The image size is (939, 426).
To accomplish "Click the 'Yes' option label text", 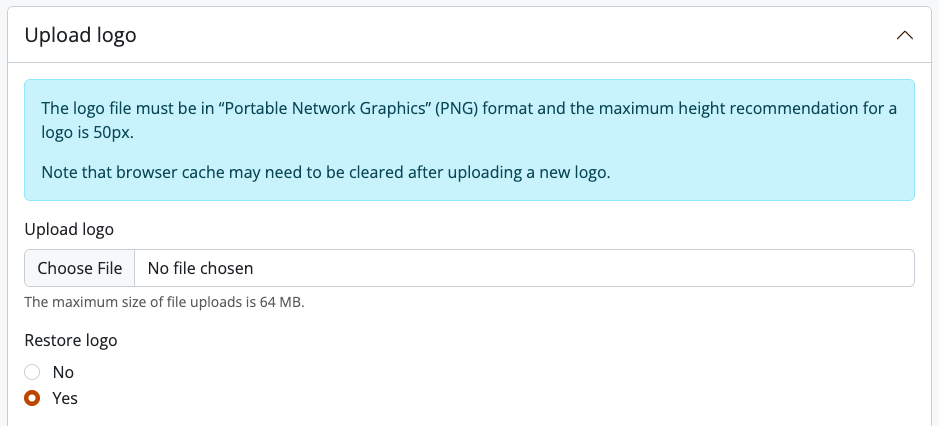I will point(65,398).
